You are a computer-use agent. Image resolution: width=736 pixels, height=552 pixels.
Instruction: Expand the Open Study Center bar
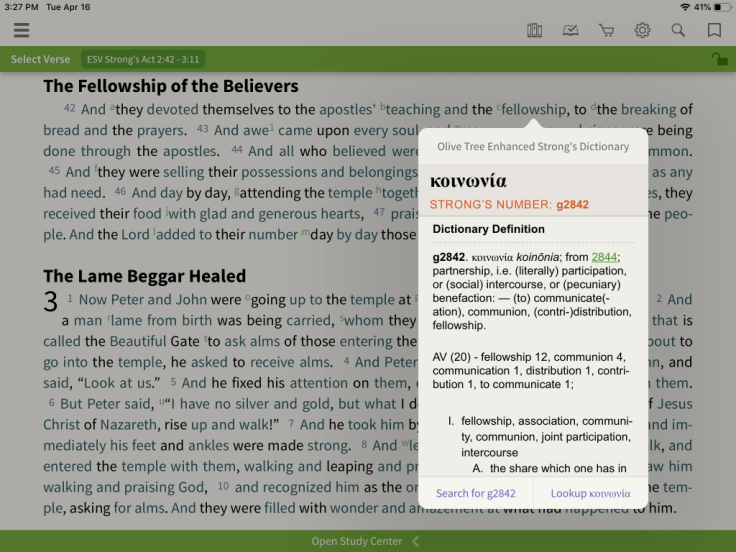(x=357, y=541)
